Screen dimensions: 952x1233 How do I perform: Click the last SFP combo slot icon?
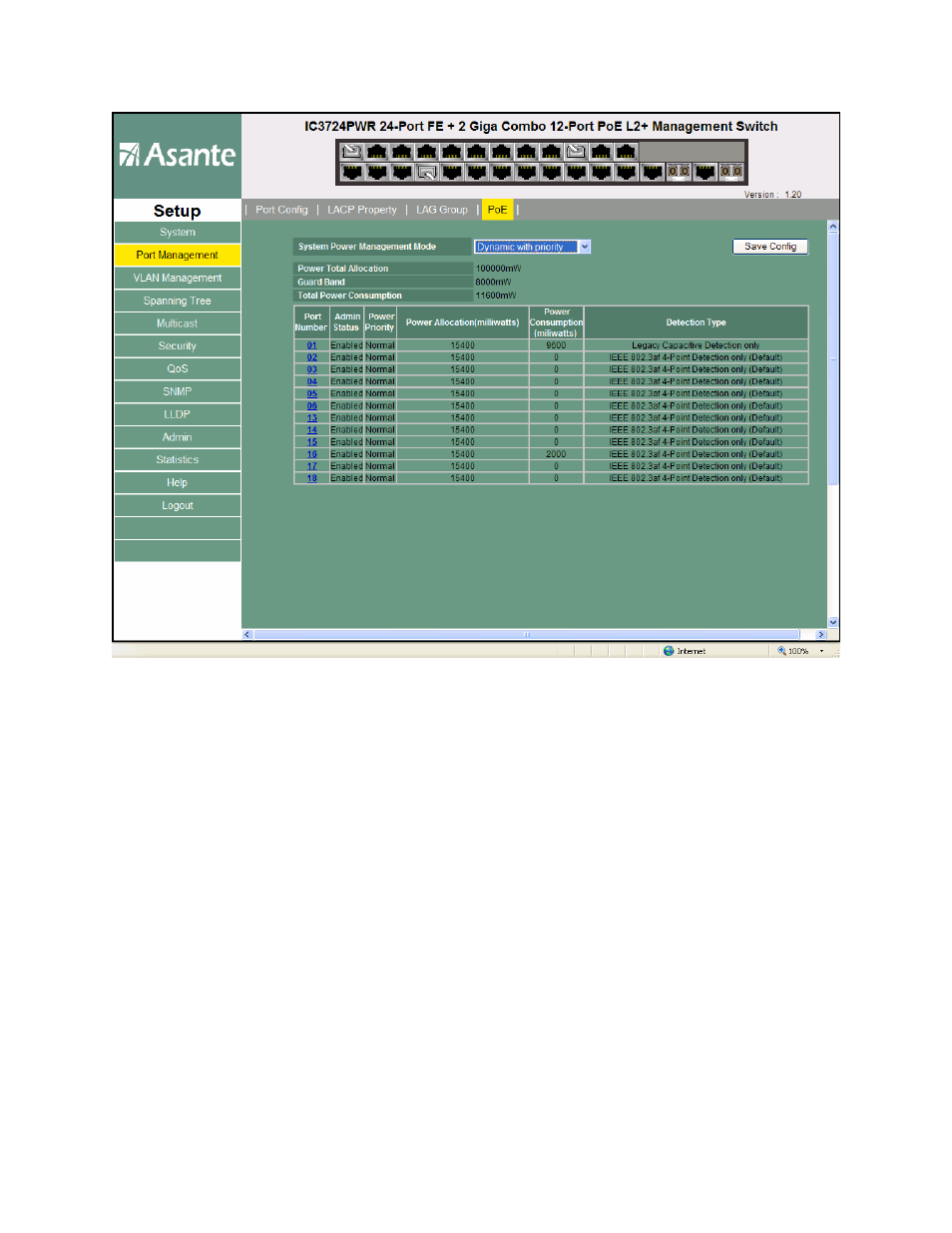tap(731, 172)
